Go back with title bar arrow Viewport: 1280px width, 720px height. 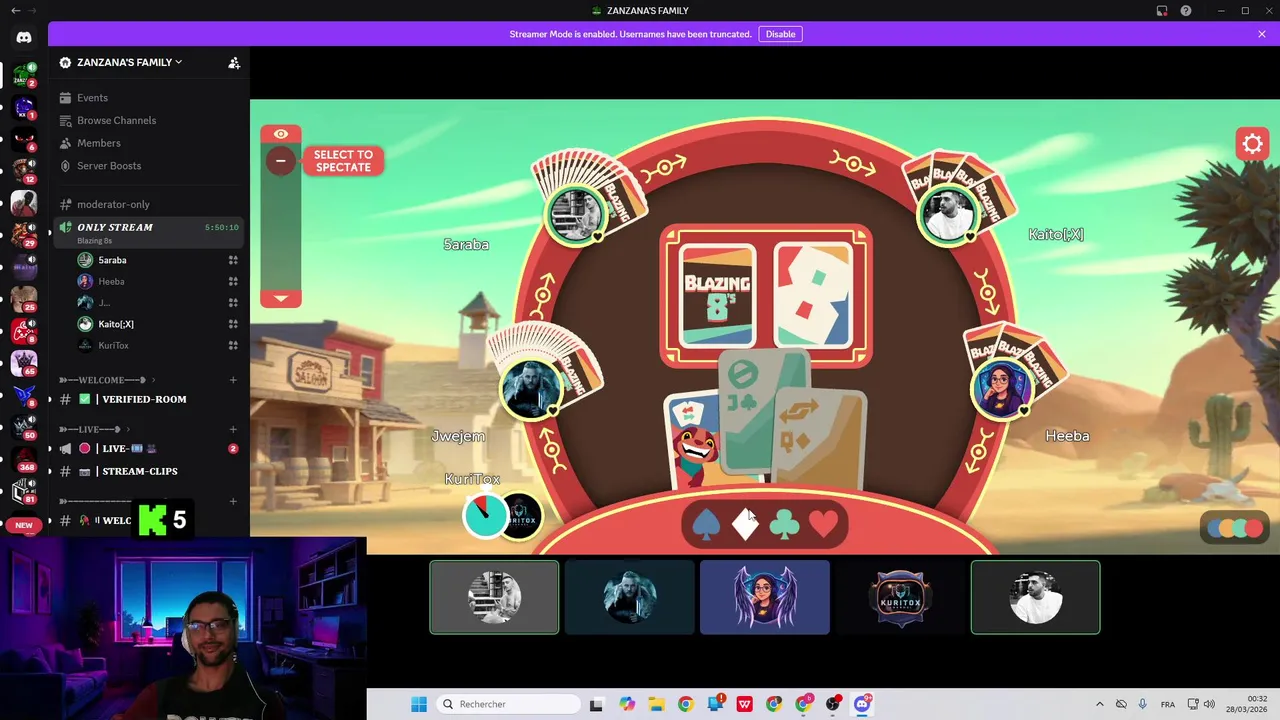pos(15,11)
